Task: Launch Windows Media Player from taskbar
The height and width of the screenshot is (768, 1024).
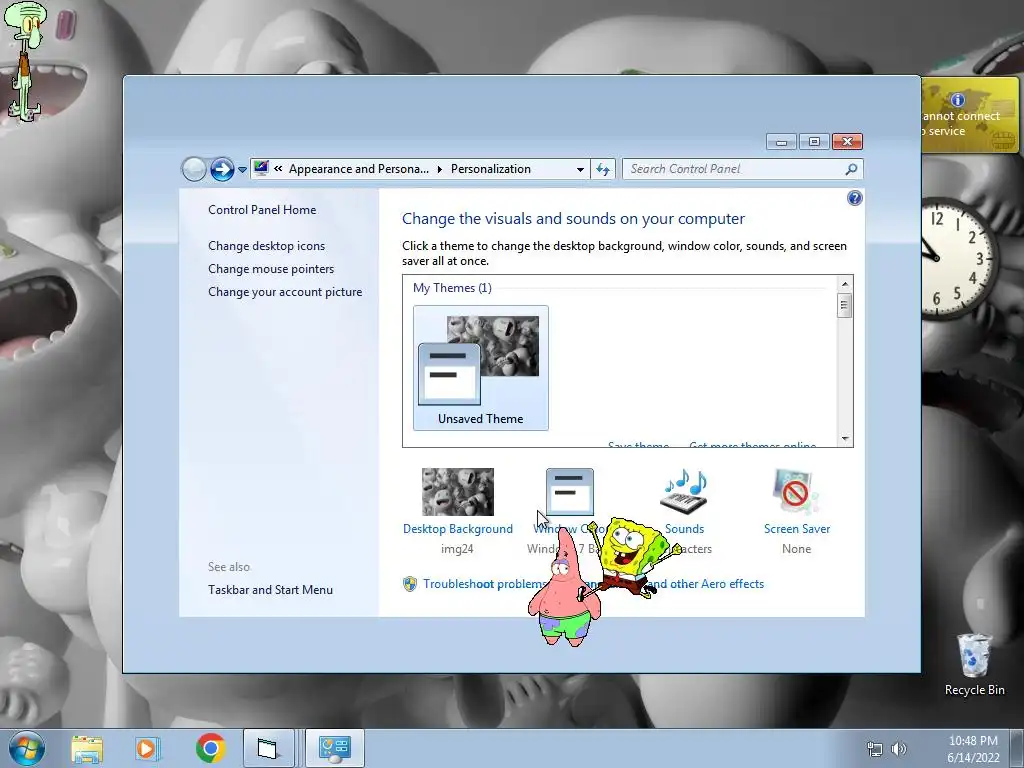Action: point(148,749)
